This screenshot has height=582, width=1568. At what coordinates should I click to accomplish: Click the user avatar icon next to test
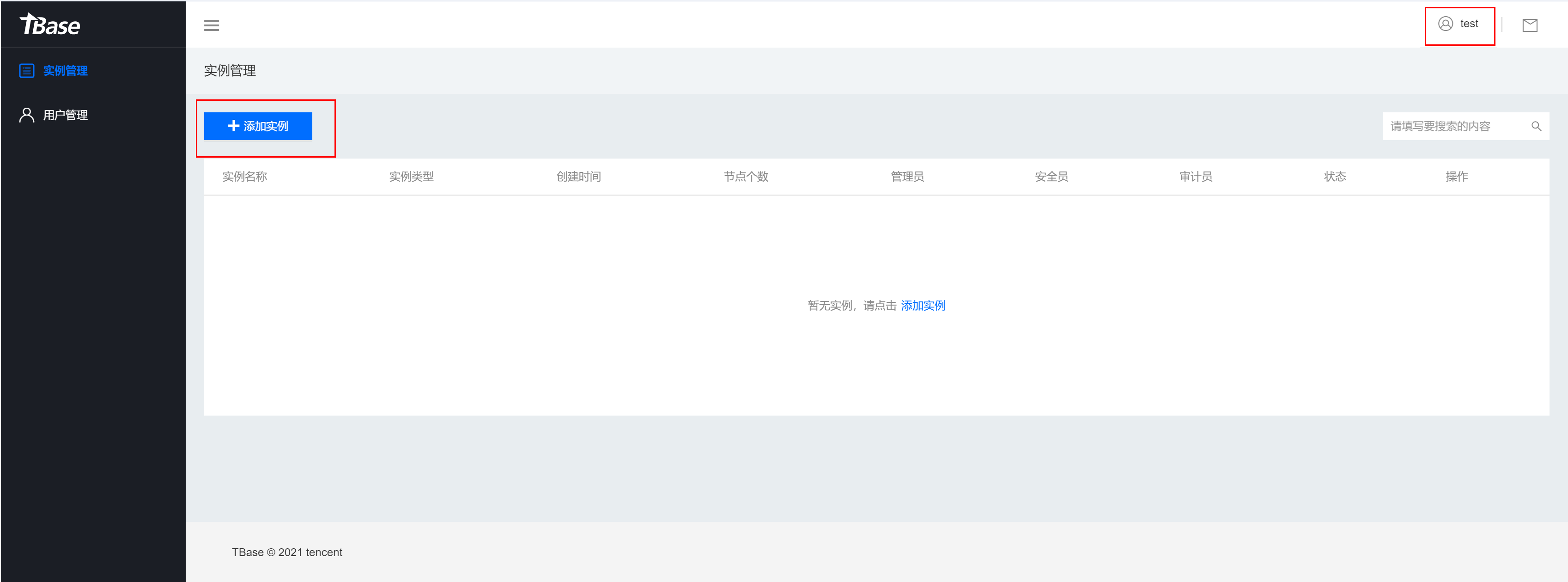(1445, 25)
